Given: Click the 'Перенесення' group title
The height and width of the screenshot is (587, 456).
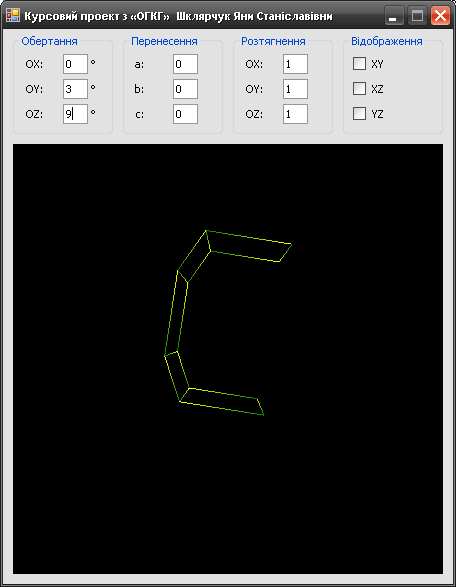Looking at the screenshot, I should pos(164,41).
